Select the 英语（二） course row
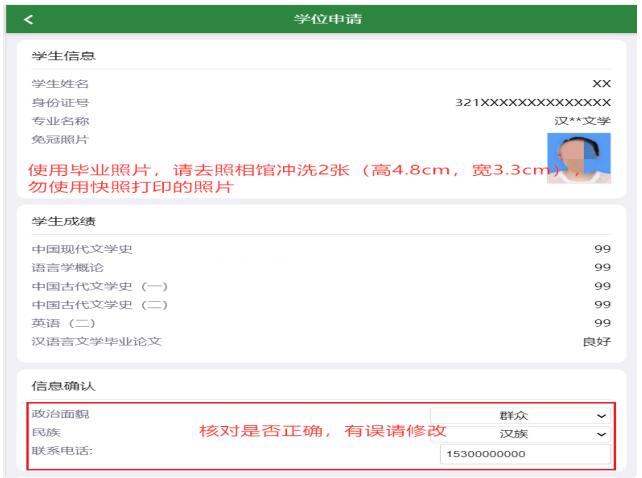 click(x=321, y=322)
